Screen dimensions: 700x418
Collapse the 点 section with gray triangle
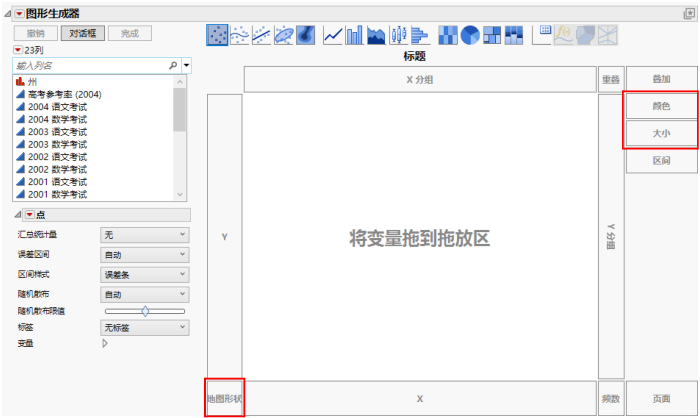pos(18,215)
